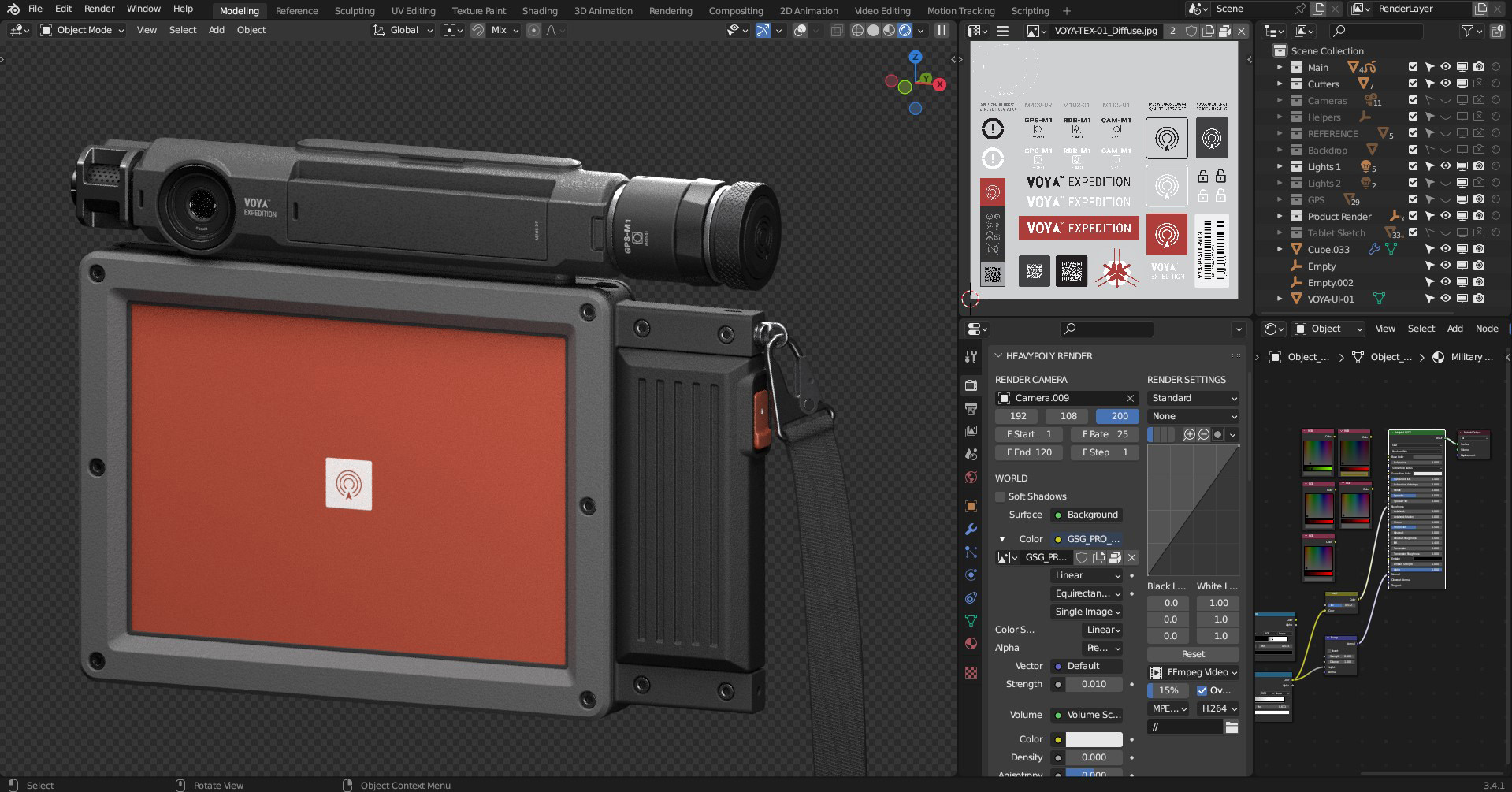
Task: Toggle X-ray mode in viewport header
Action: [x=837, y=31]
